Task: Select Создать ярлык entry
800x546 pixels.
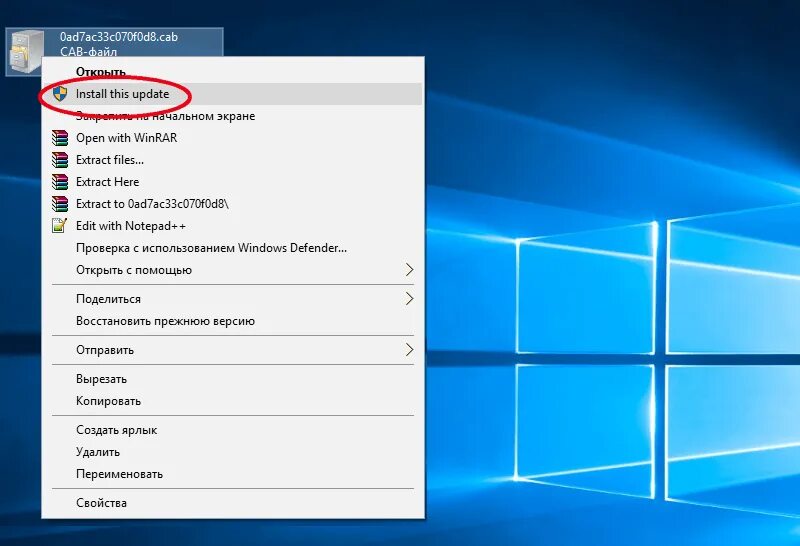Action: pyautogui.click(x=233, y=430)
